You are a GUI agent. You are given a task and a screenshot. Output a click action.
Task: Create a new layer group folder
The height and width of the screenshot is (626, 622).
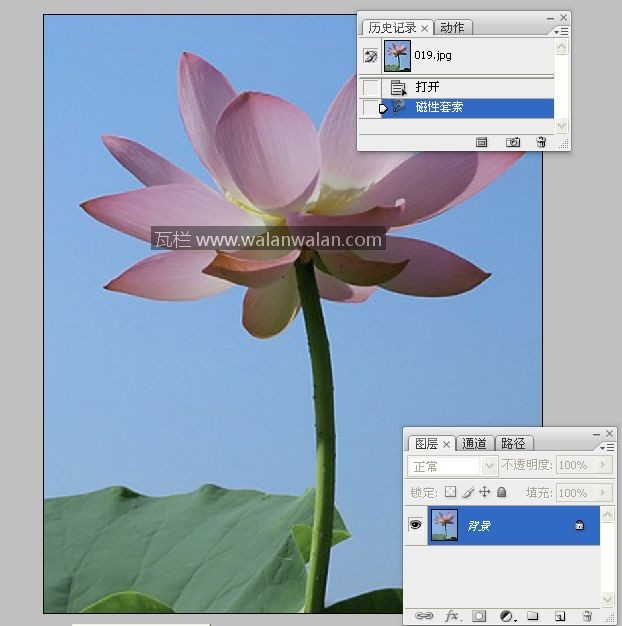pyautogui.click(x=533, y=616)
